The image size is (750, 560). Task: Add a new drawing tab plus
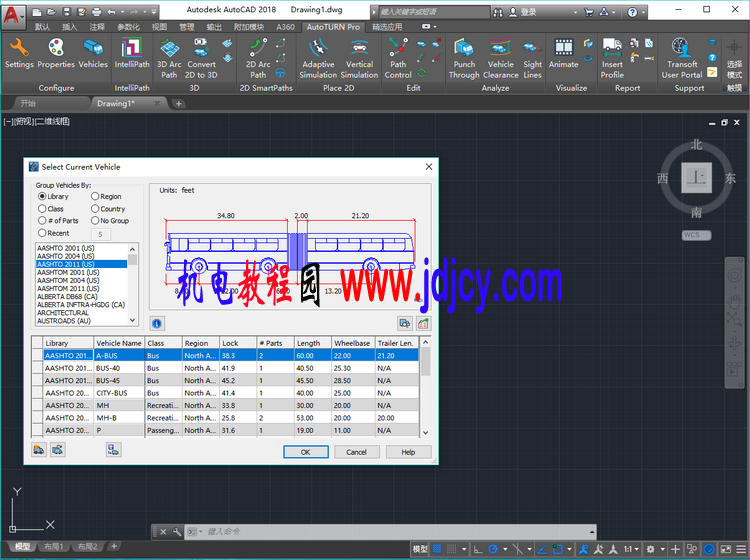[178, 103]
